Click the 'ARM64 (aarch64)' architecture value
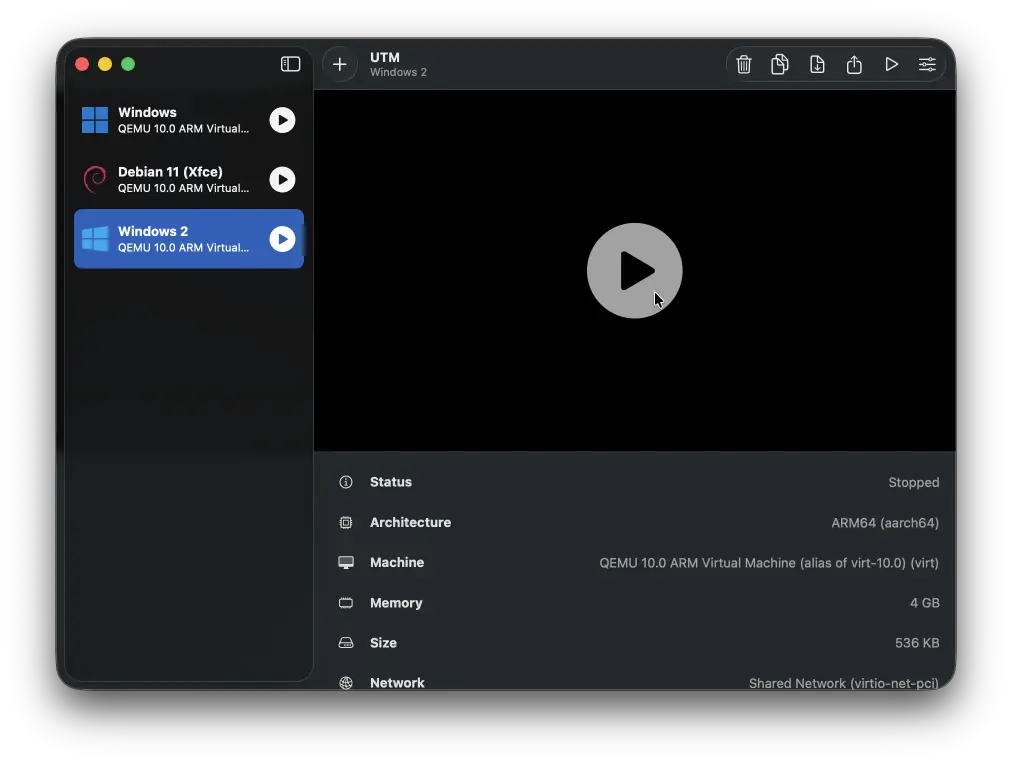The image size is (1012, 764). 885,523
